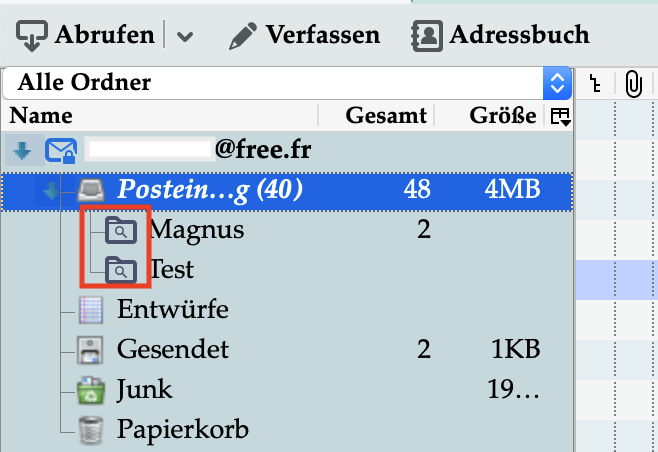658x452 pixels.
Task: Click the Papierkorb trash icon
Action: 92,429
